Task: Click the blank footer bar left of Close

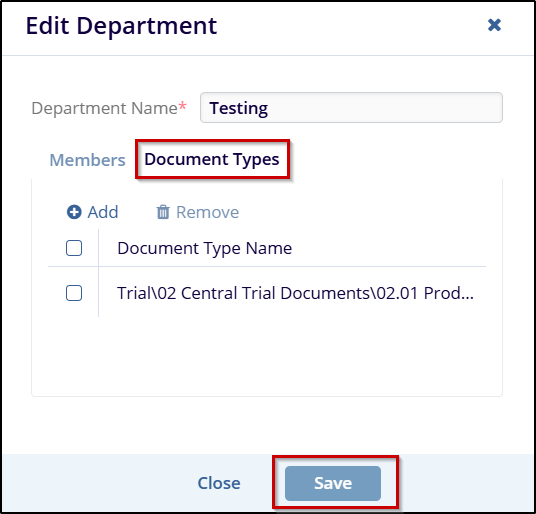Action: point(99,483)
